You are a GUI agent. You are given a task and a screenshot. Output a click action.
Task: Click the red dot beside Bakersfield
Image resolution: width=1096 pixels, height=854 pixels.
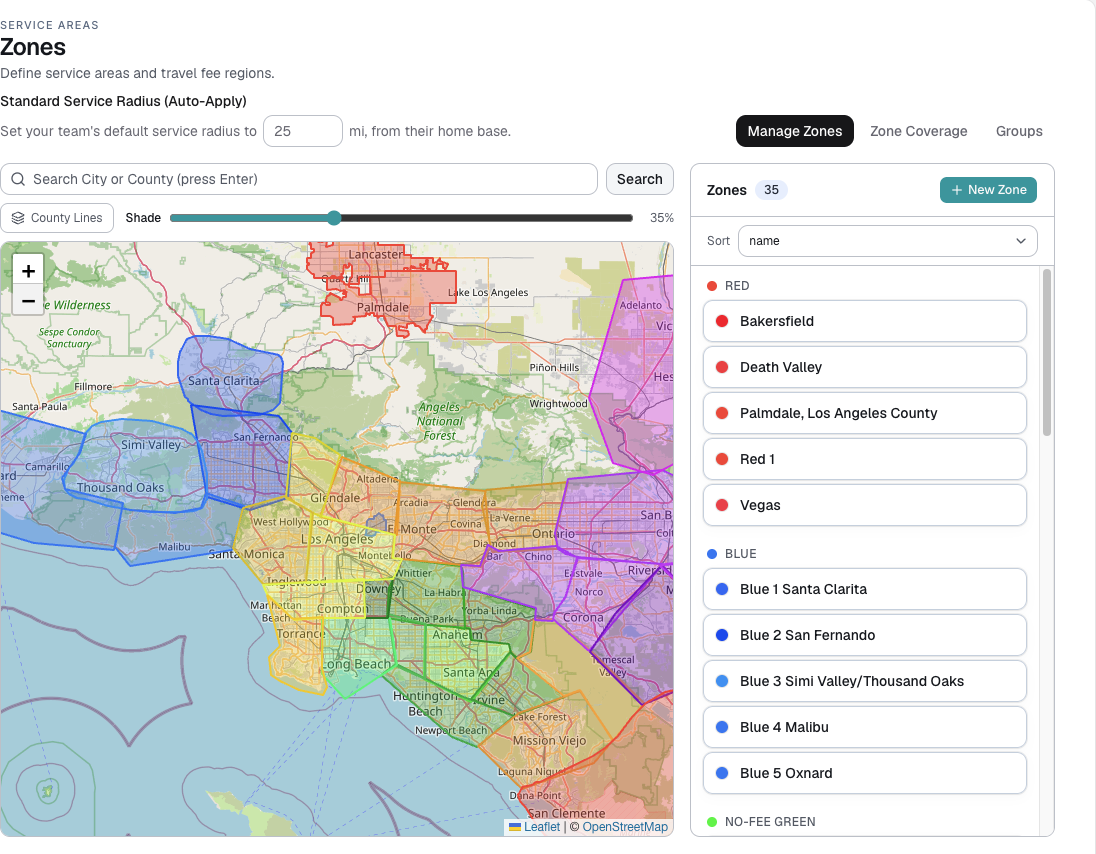coord(722,321)
